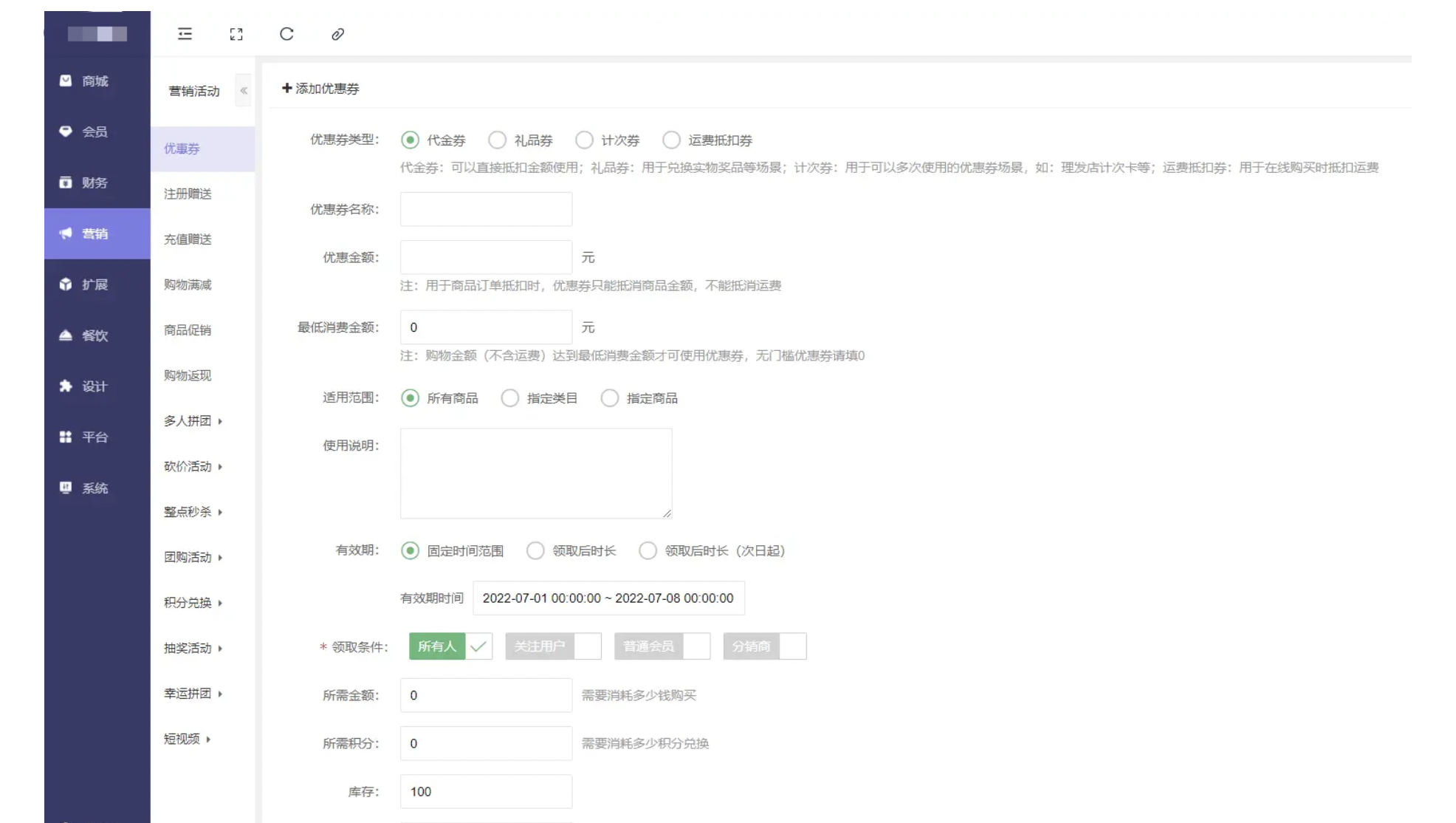Viewport: 1456px width, 823px height.
Task: Click the blurred logo at top left
Action: (x=97, y=34)
